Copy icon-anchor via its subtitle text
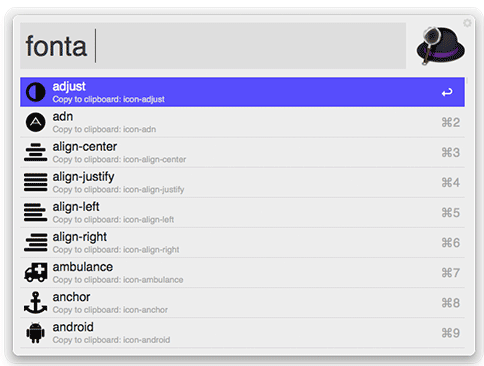 pos(110,310)
